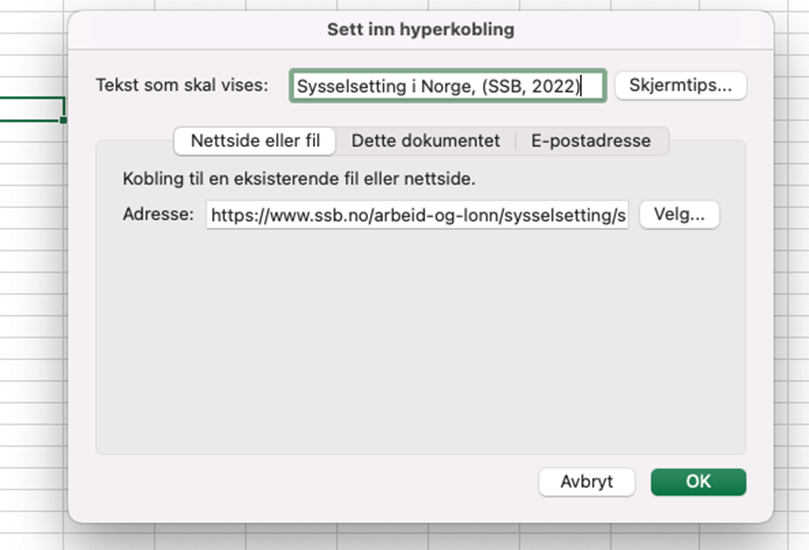Confirm the hyperlink with OK
This screenshot has height=550, width=809.
(x=698, y=481)
